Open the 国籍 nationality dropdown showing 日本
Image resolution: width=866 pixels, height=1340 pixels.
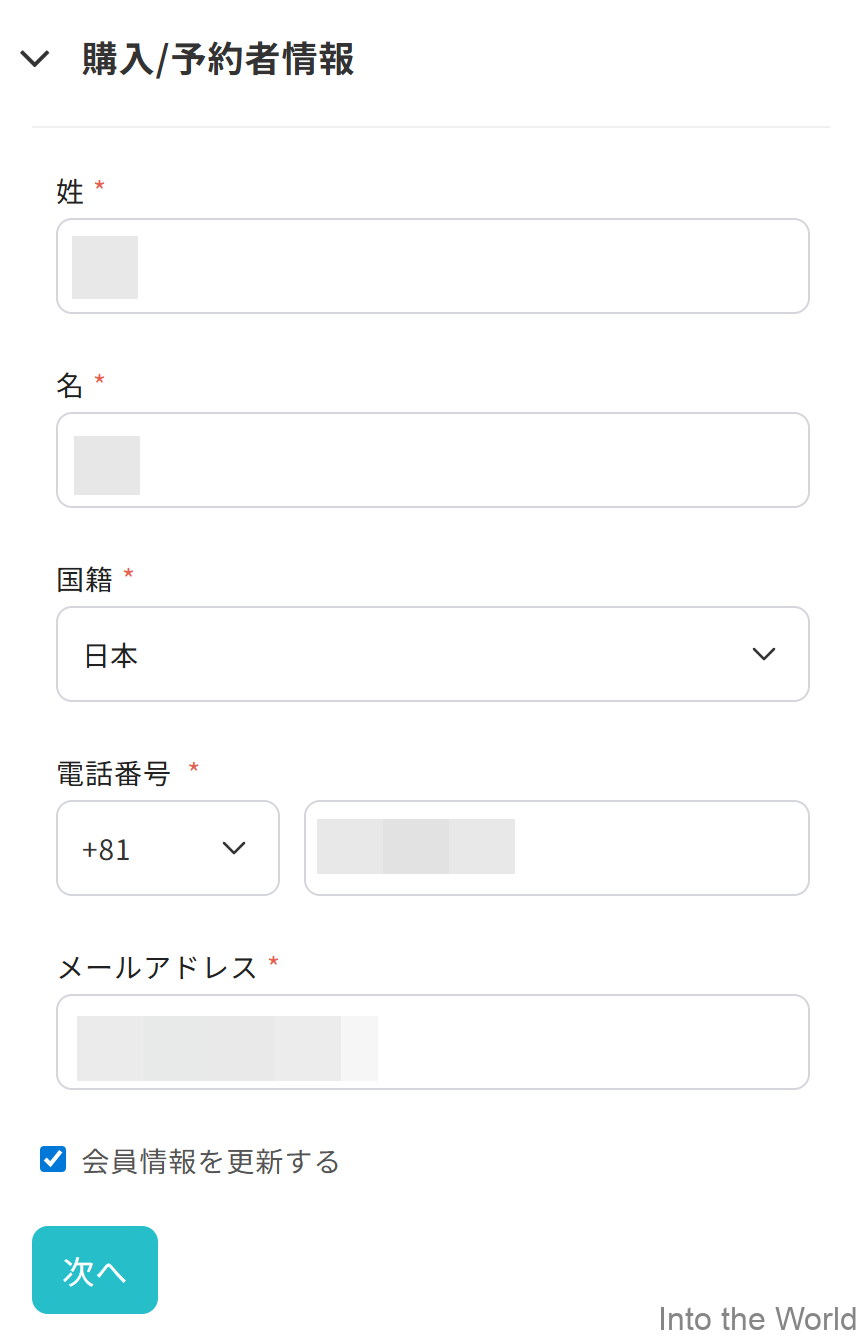pyautogui.click(x=432, y=654)
